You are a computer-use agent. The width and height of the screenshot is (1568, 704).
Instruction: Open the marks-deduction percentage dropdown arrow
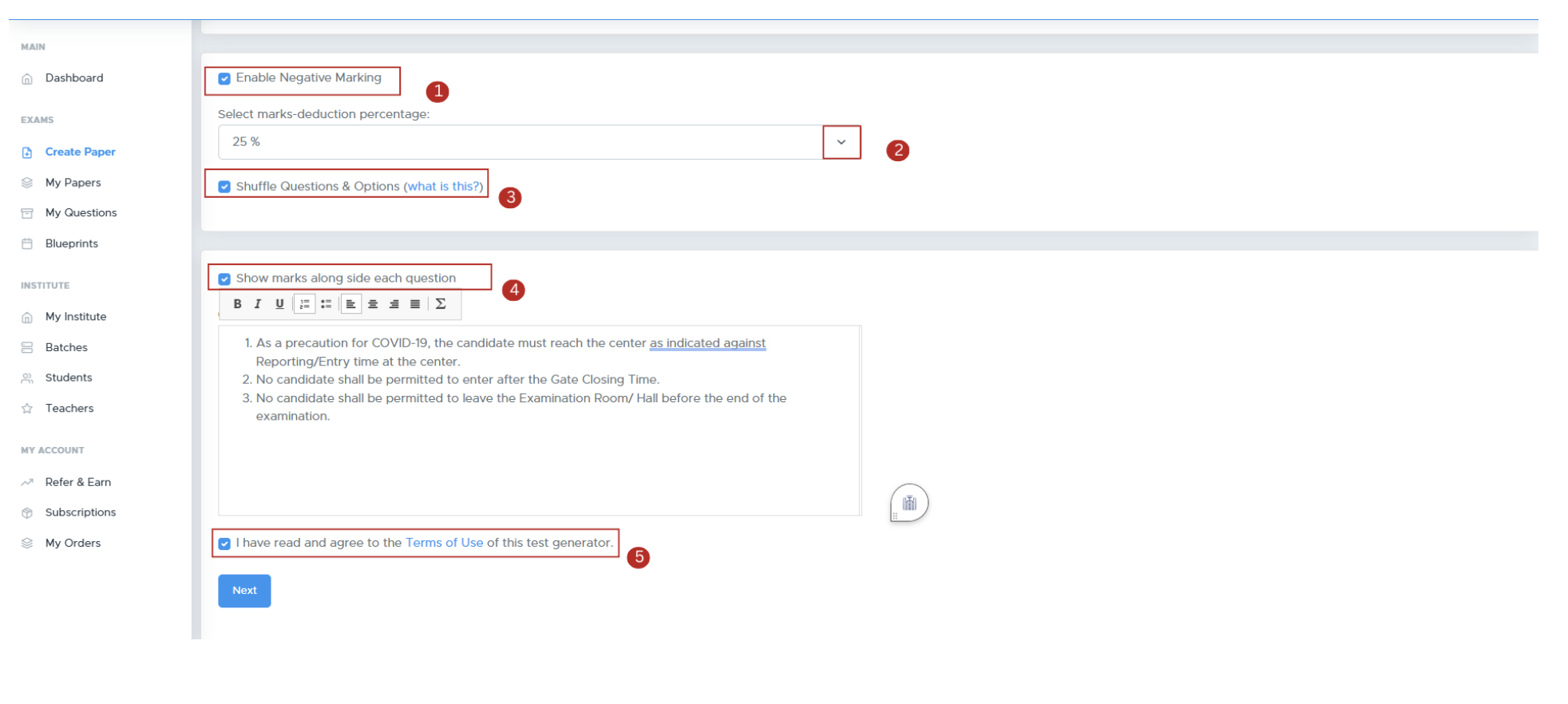841,142
